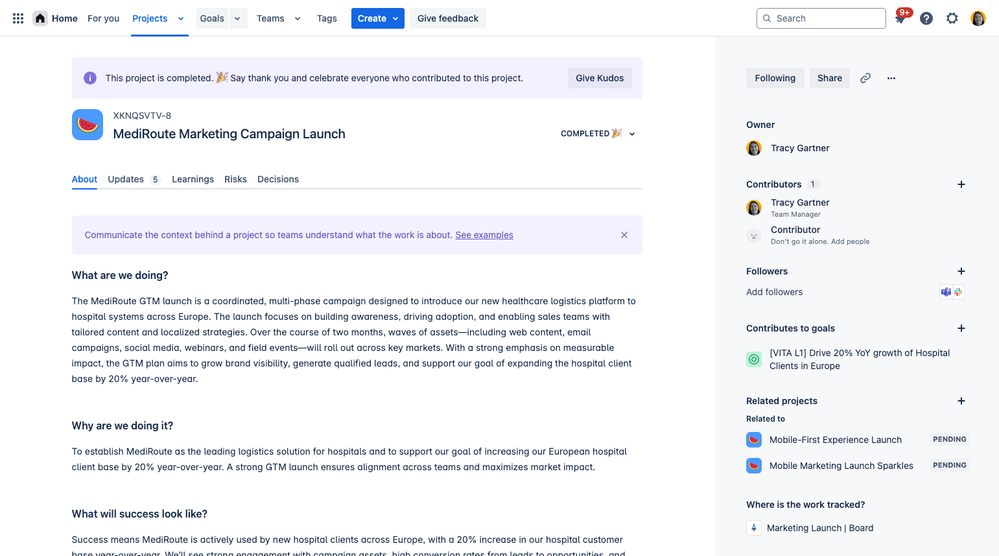Click the Mobile Marketing Launch Sparkles icon
The image size is (999, 556).
click(x=754, y=466)
